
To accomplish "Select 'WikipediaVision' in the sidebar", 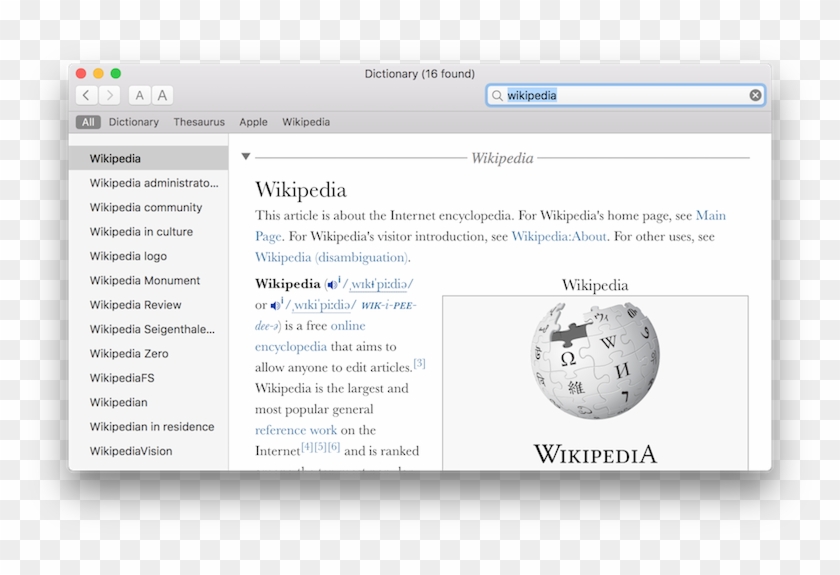I will coord(148,451).
